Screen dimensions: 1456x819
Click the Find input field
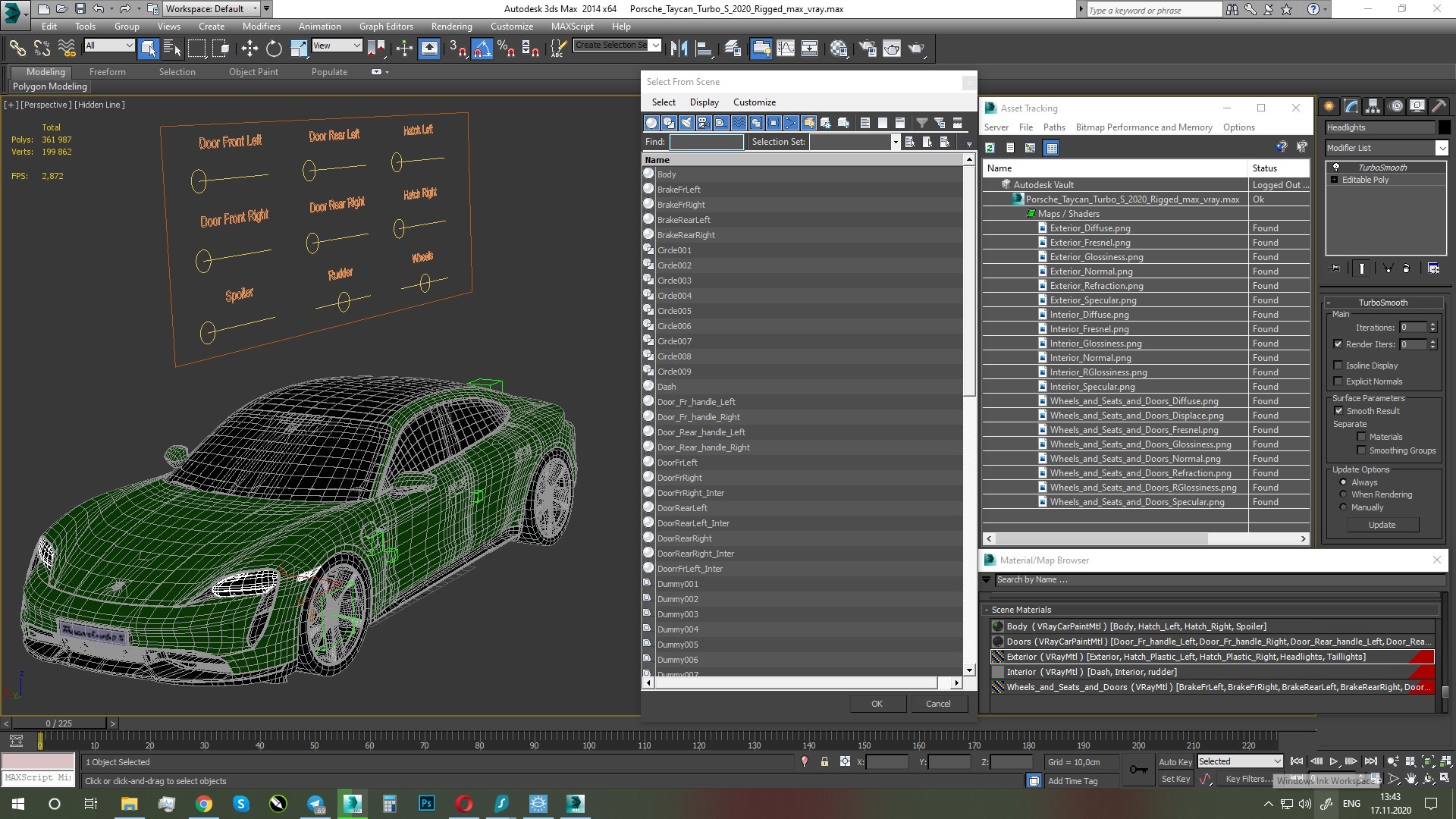pyautogui.click(x=706, y=142)
